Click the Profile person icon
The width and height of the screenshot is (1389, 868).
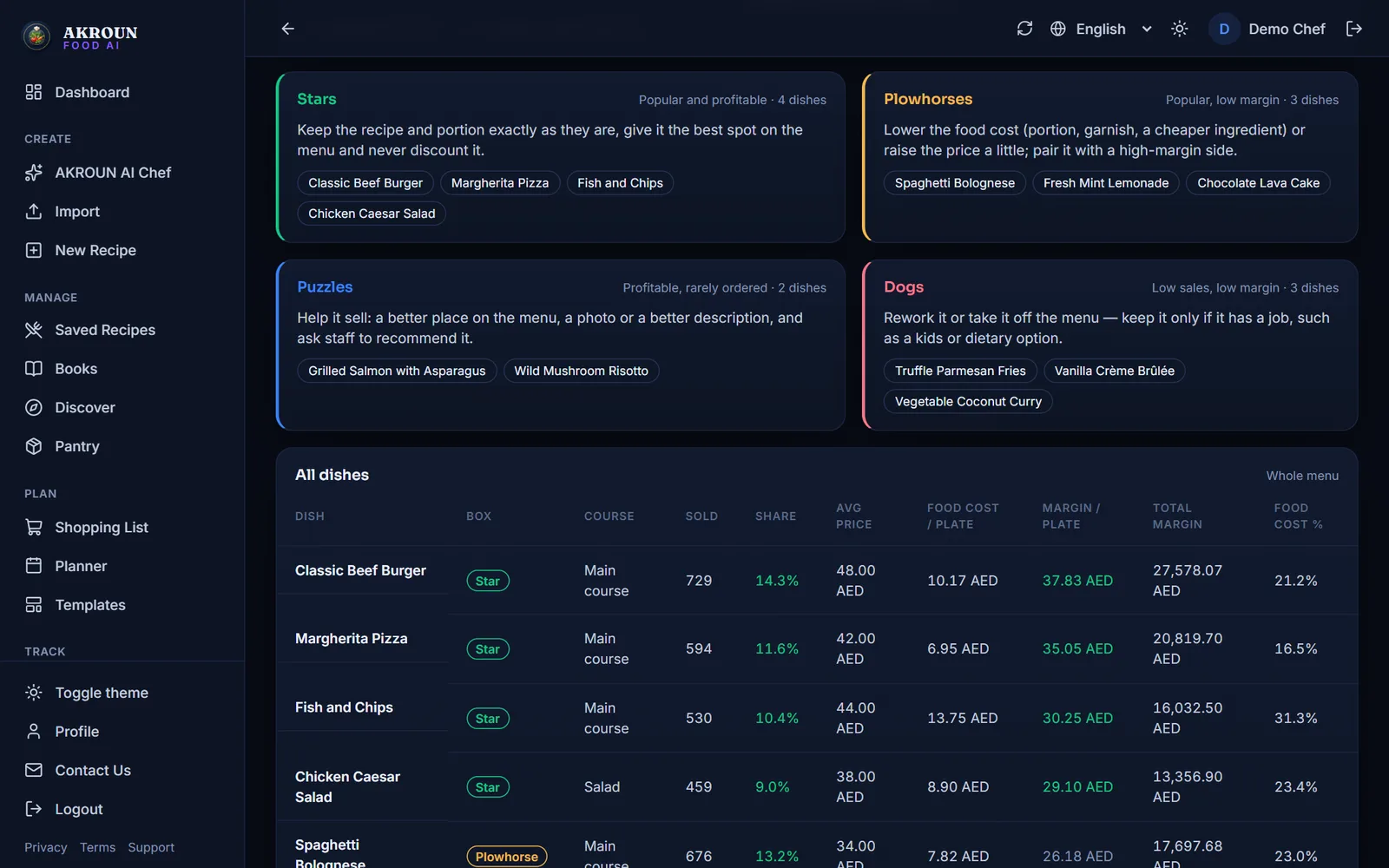click(x=34, y=732)
